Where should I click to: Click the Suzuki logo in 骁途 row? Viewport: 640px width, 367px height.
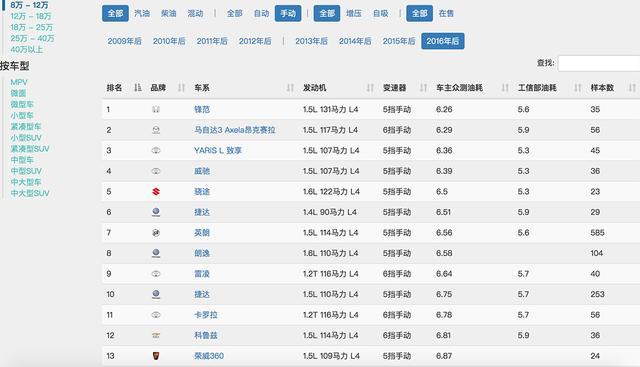[x=156, y=191]
